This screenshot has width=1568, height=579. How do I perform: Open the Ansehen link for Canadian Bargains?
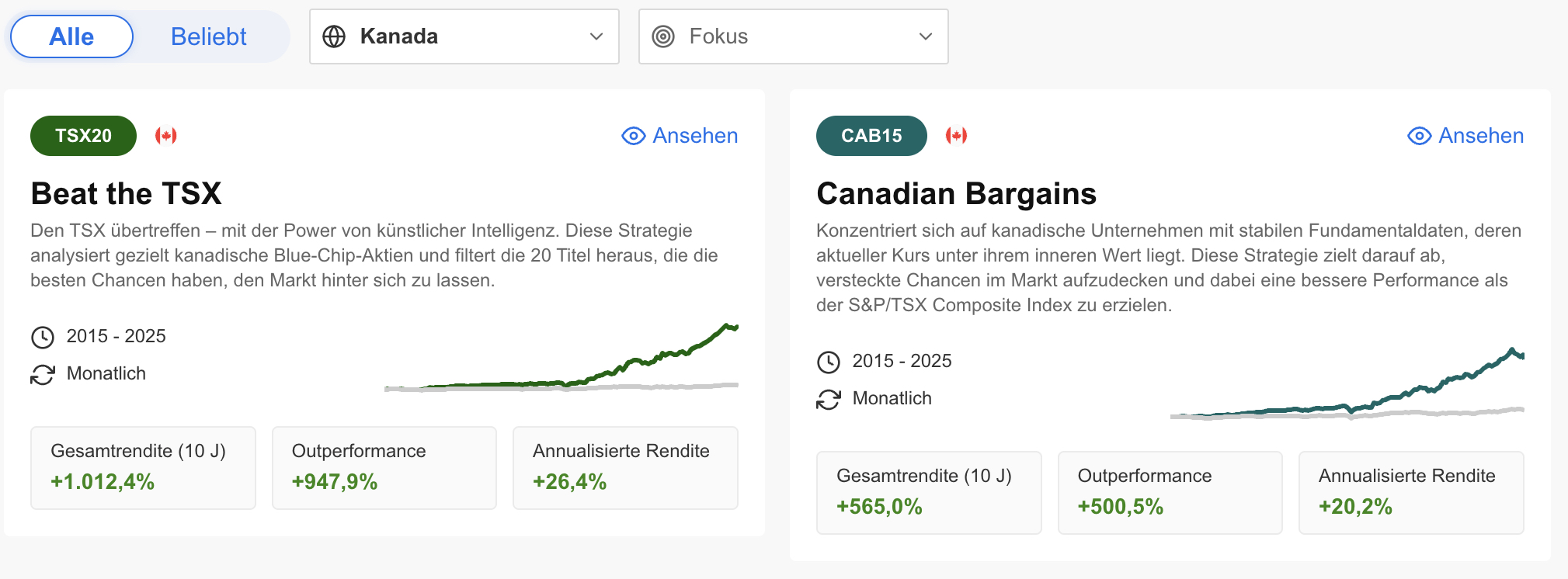click(1481, 136)
